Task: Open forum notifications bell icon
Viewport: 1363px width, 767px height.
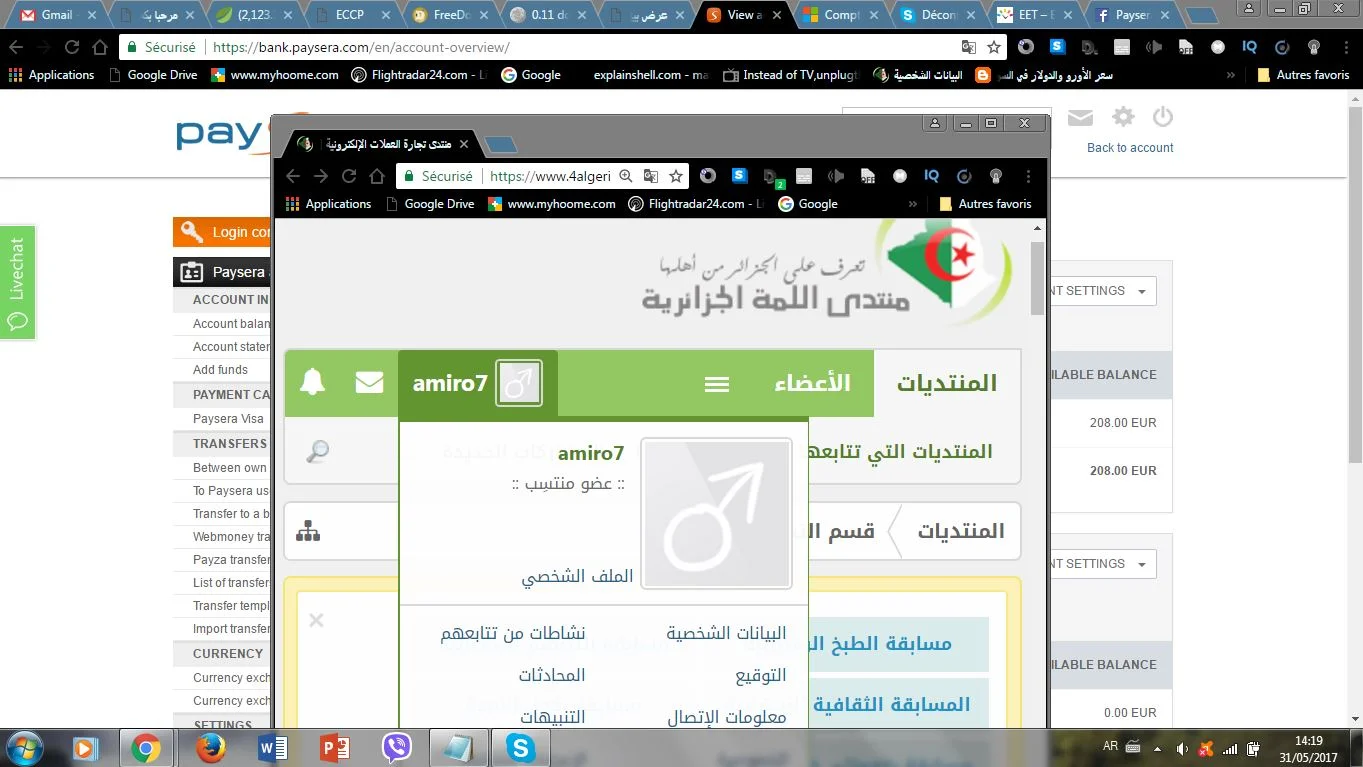Action: click(313, 382)
